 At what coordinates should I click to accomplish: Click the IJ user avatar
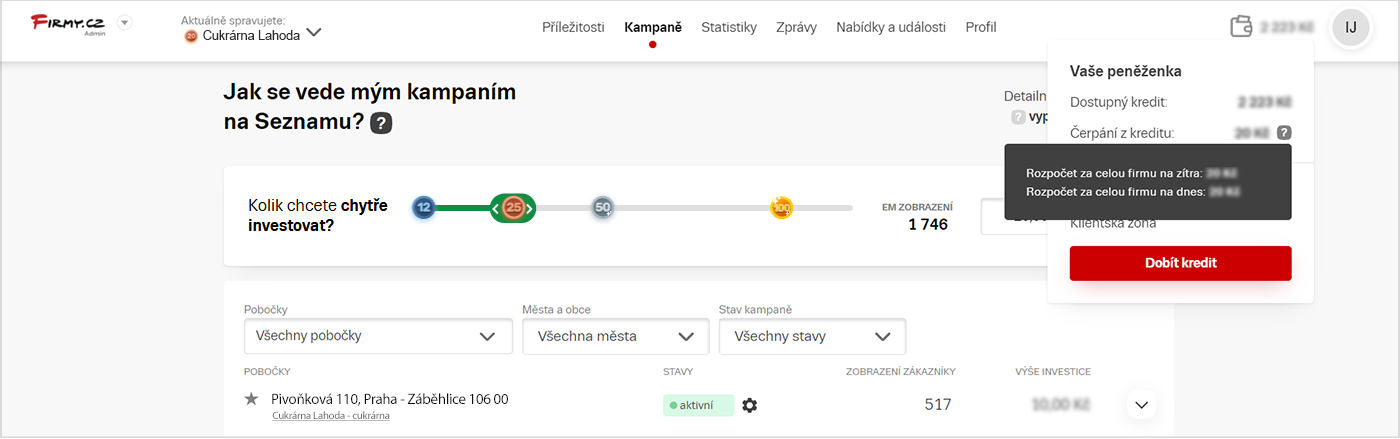(1351, 27)
